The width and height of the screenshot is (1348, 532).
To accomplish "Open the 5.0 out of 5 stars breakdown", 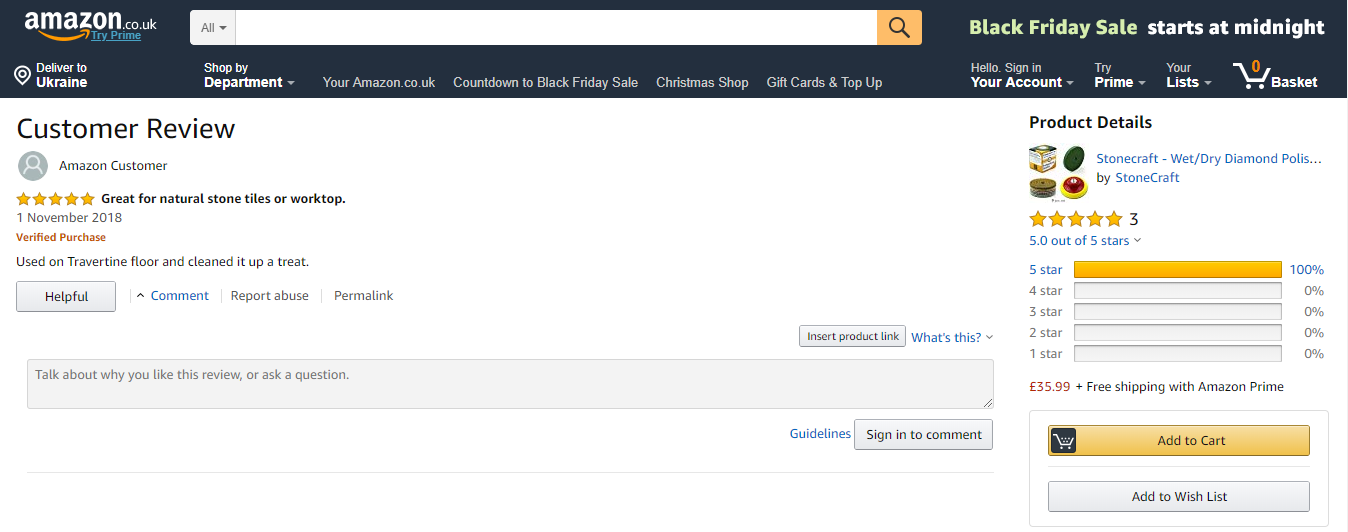I will [x=1085, y=241].
